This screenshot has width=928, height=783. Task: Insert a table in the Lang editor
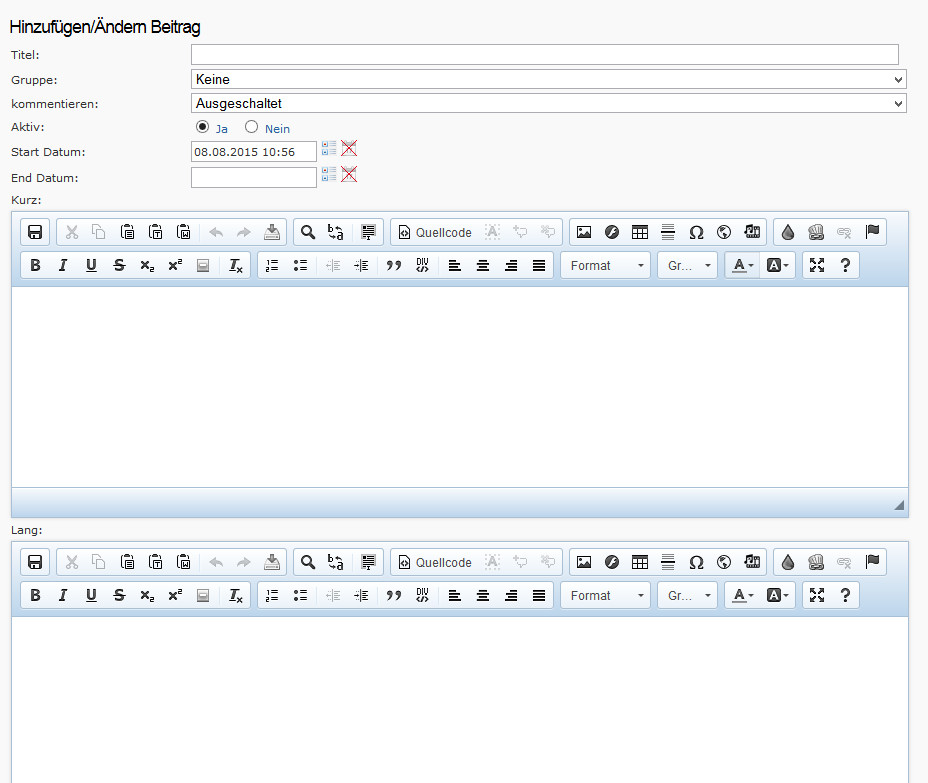(x=640, y=562)
